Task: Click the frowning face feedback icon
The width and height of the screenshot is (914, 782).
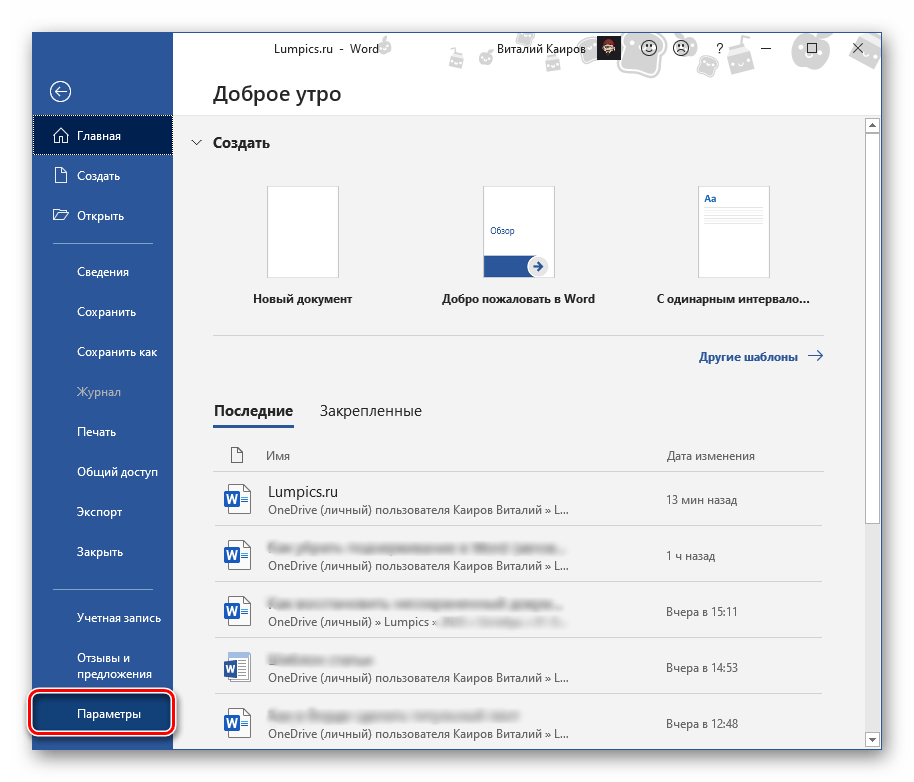Action: click(x=681, y=48)
